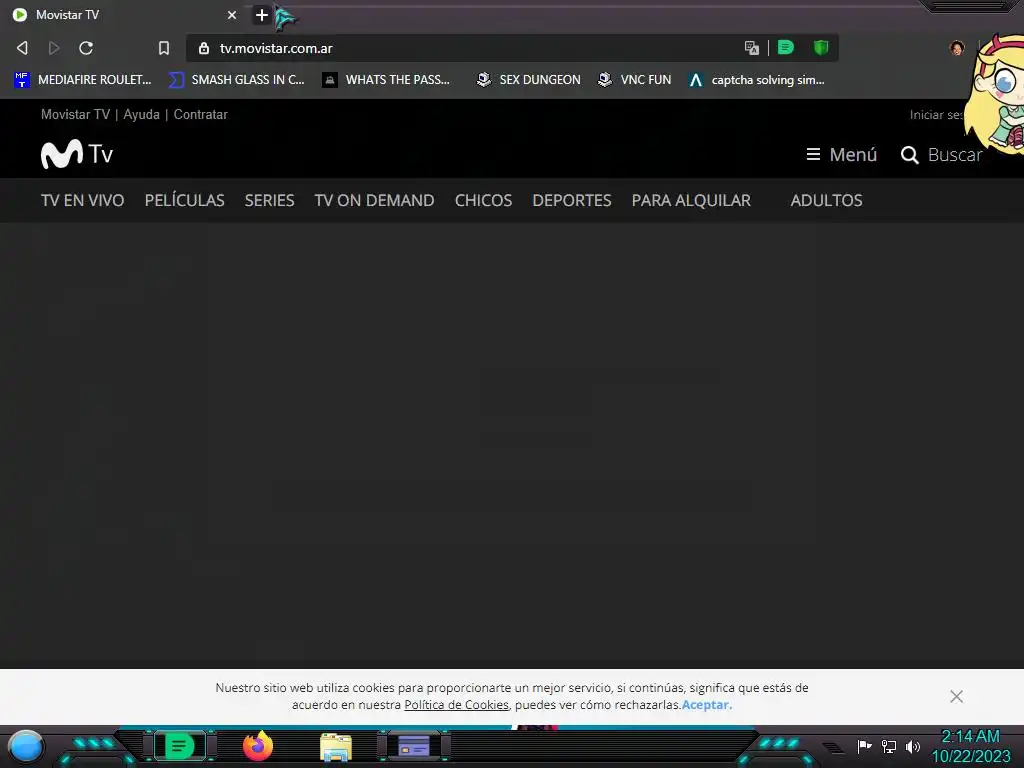Open the SMASH GLASS IN C... bookmark

click(236, 80)
